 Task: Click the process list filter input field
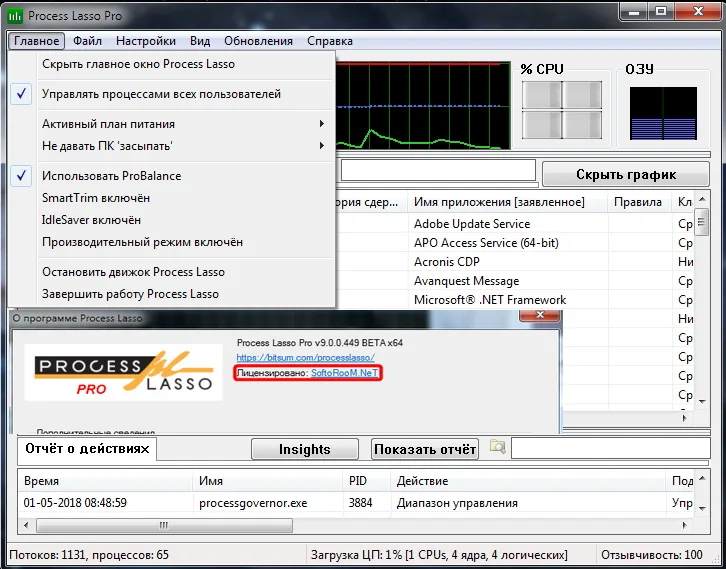coord(438,171)
